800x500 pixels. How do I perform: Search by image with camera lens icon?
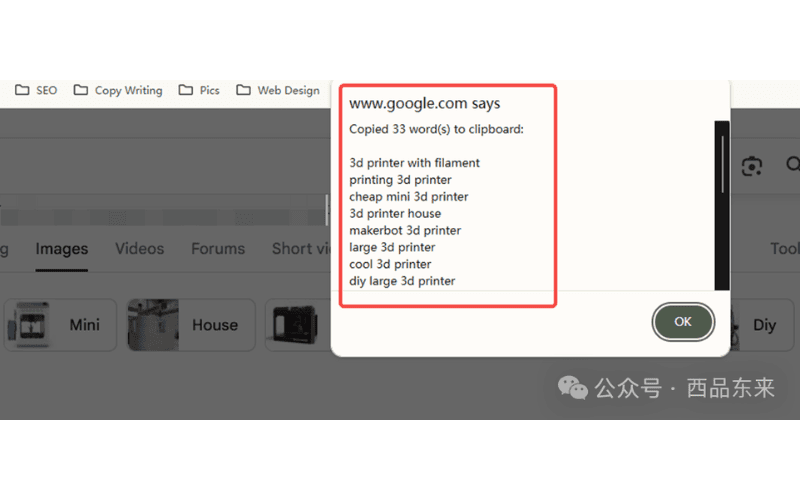click(752, 166)
